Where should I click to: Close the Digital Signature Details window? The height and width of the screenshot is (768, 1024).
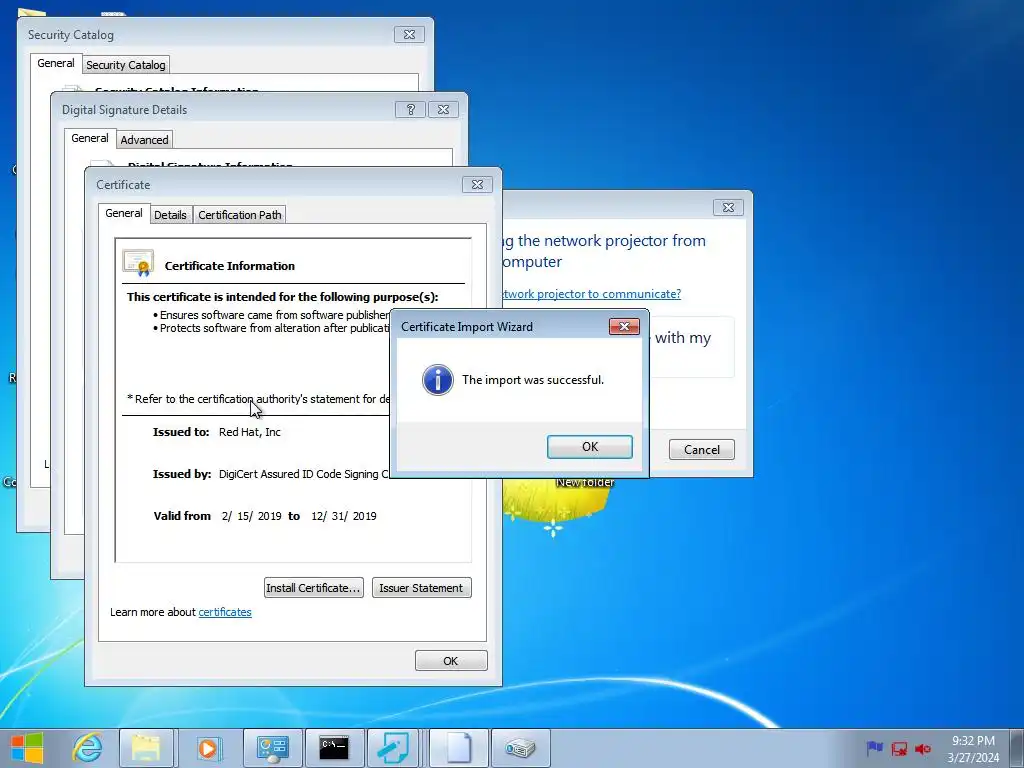[x=443, y=110]
